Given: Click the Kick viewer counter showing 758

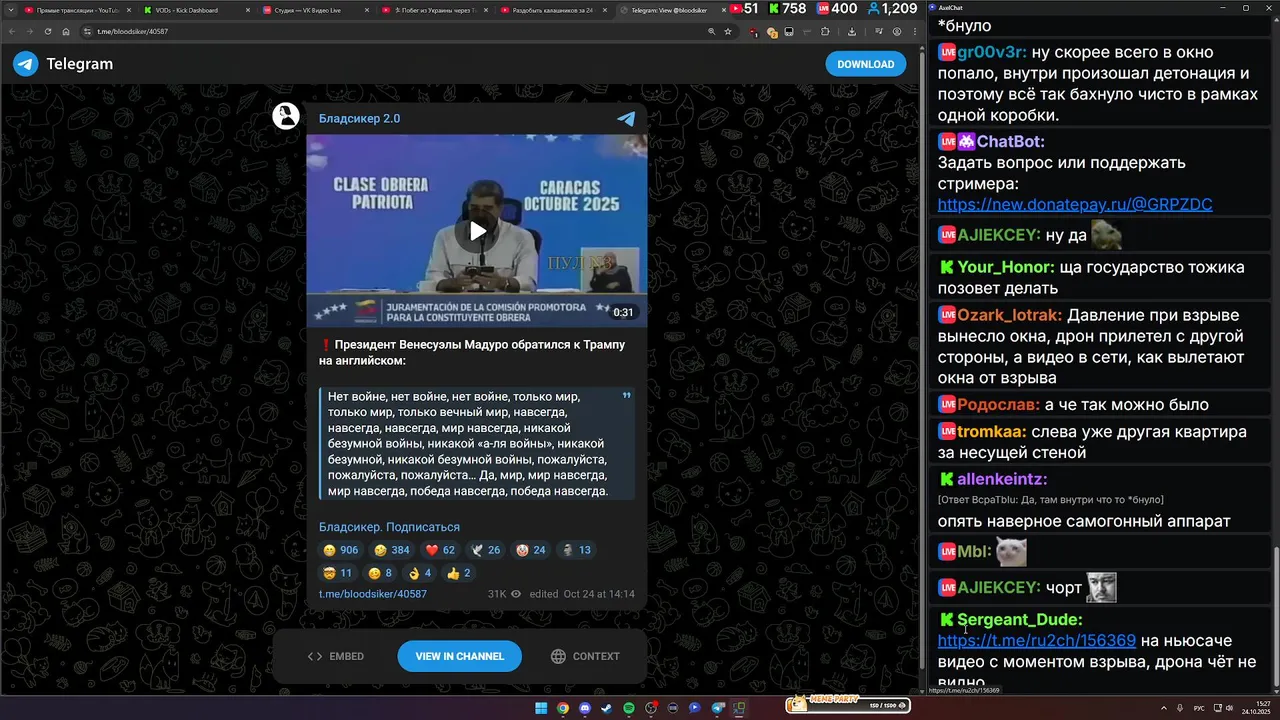Looking at the screenshot, I should pyautogui.click(x=787, y=9).
